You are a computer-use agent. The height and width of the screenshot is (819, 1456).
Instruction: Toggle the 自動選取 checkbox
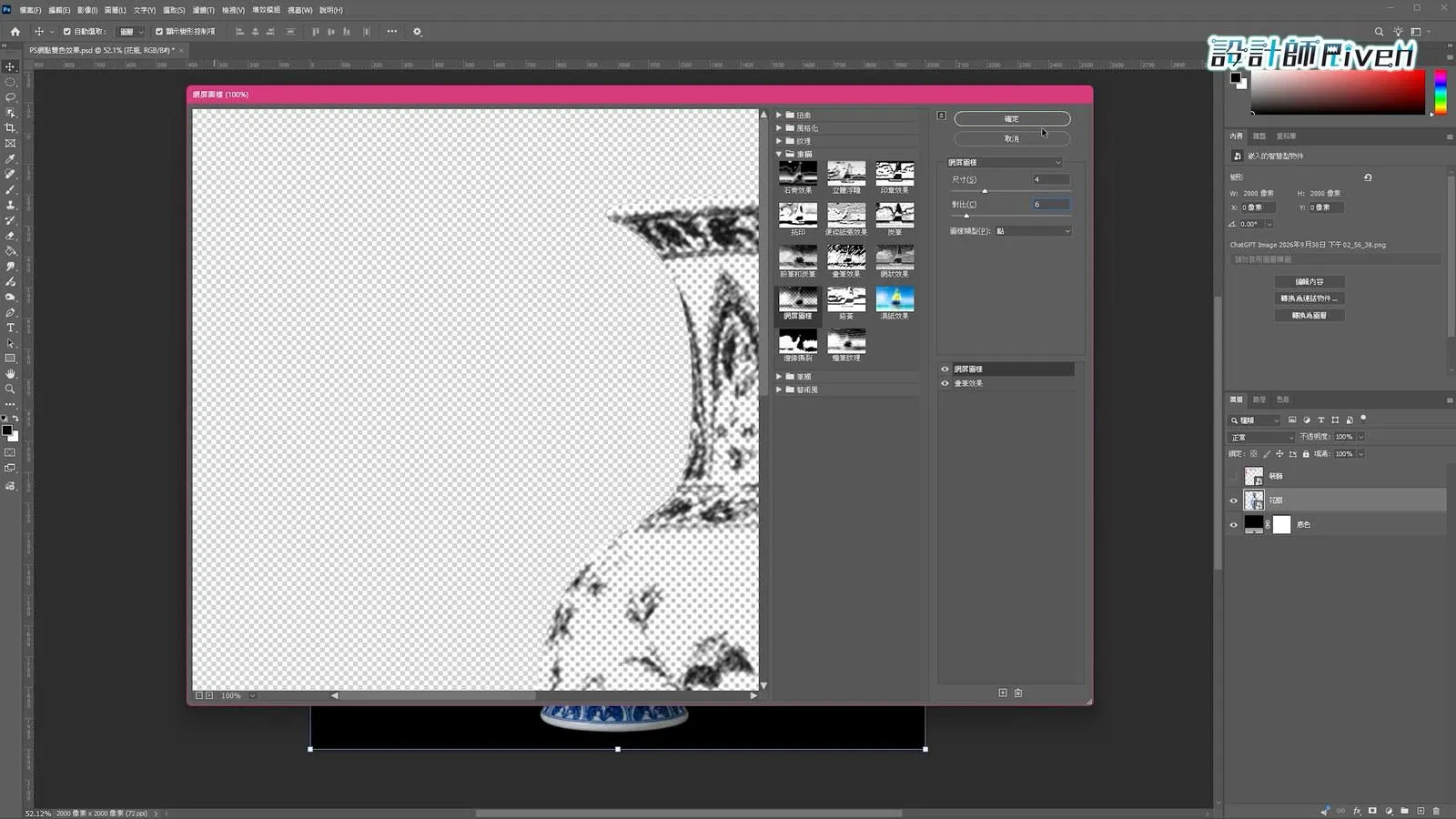pyautogui.click(x=67, y=32)
